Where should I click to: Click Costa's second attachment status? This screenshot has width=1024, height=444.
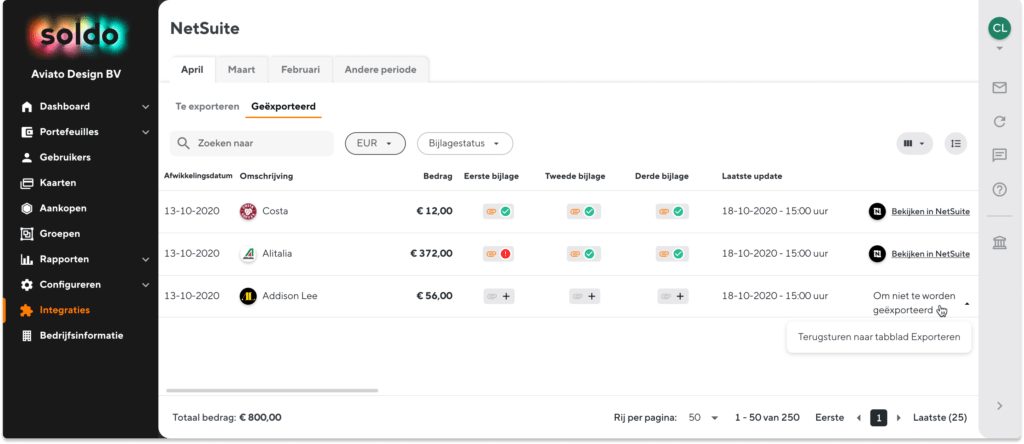(x=583, y=212)
